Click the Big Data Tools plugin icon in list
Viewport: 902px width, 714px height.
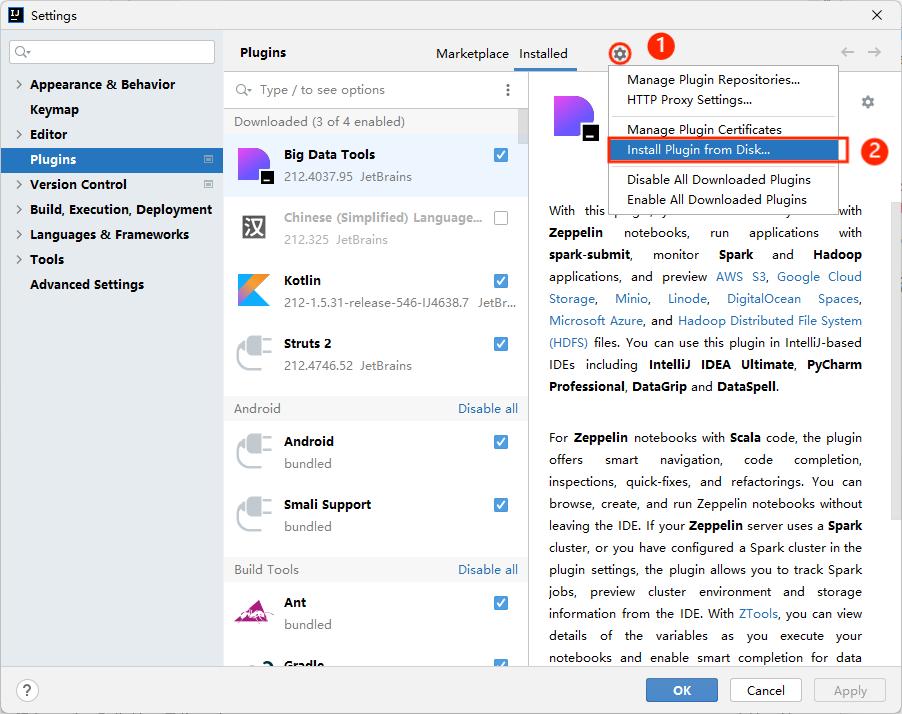click(255, 165)
